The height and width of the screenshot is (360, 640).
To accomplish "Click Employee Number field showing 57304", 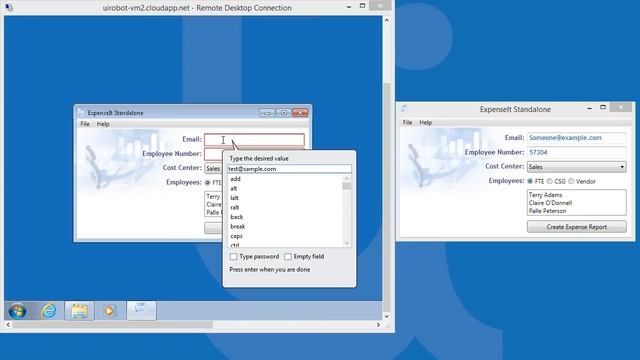I will 576,152.
